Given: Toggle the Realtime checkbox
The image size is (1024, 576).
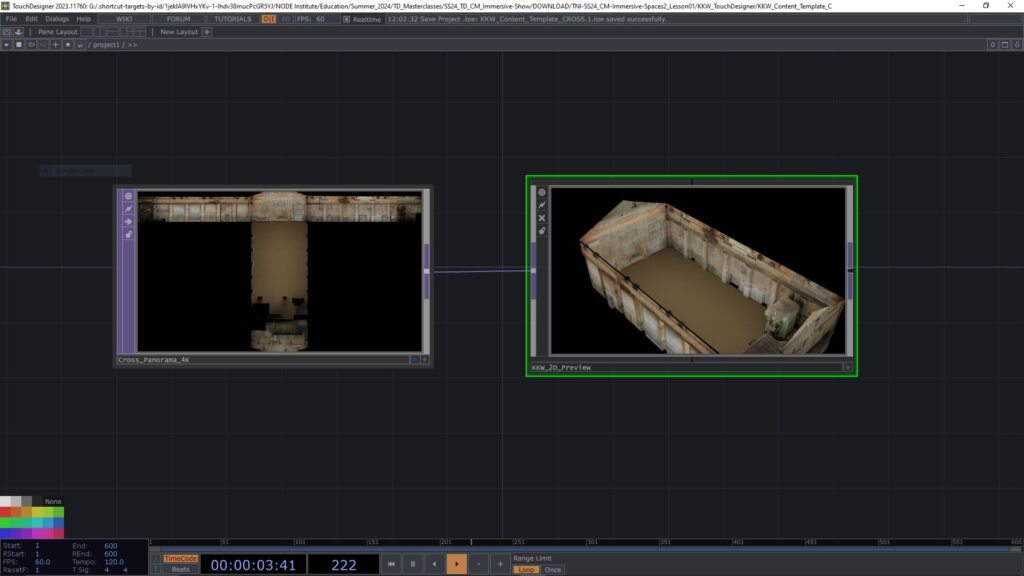Looking at the screenshot, I should click(347, 19).
